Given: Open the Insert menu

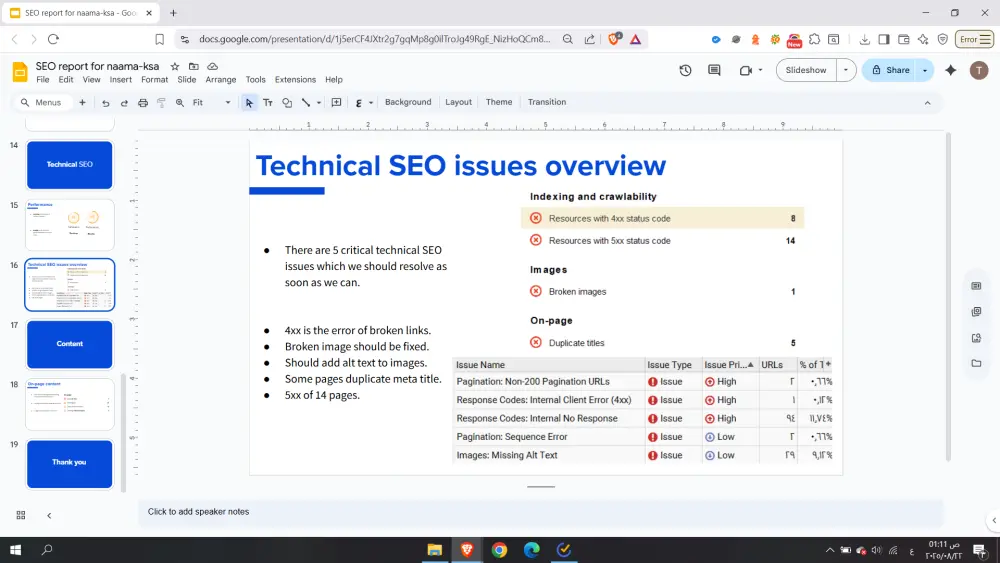Looking at the screenshot, I should point(121,80).
